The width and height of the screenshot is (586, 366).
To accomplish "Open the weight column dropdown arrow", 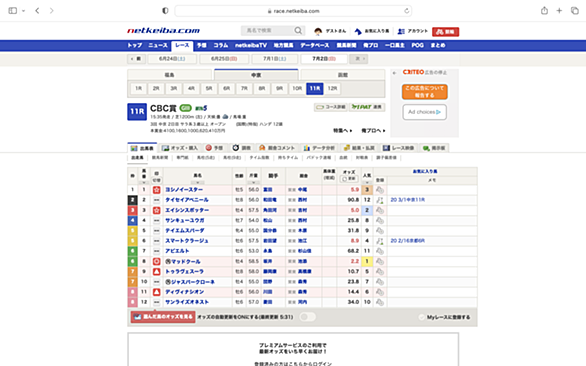I will [x=253, y=182].
